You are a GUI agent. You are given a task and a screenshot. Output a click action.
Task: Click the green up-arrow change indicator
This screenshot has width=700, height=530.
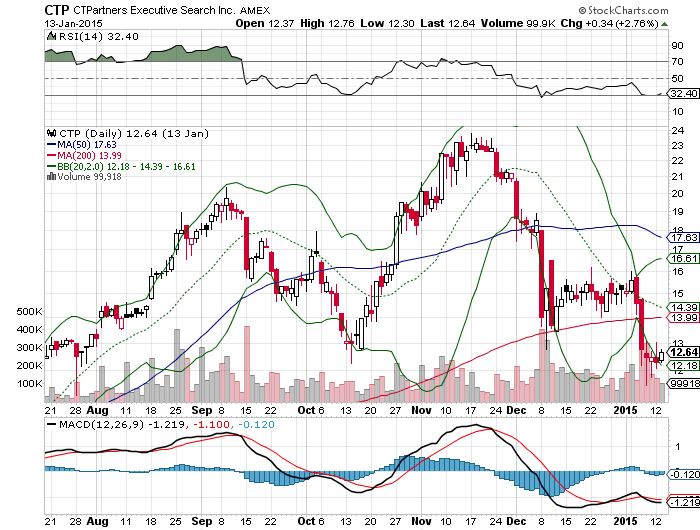point(665,24)
